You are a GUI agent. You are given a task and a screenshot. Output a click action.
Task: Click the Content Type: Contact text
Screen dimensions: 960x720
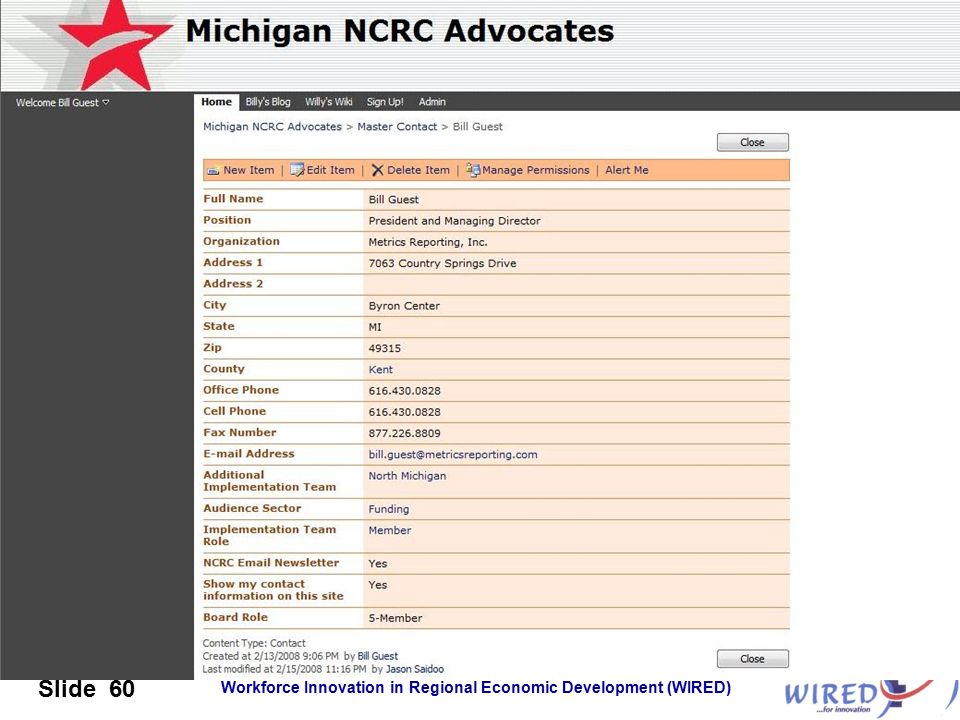click(x=254, y=643)
